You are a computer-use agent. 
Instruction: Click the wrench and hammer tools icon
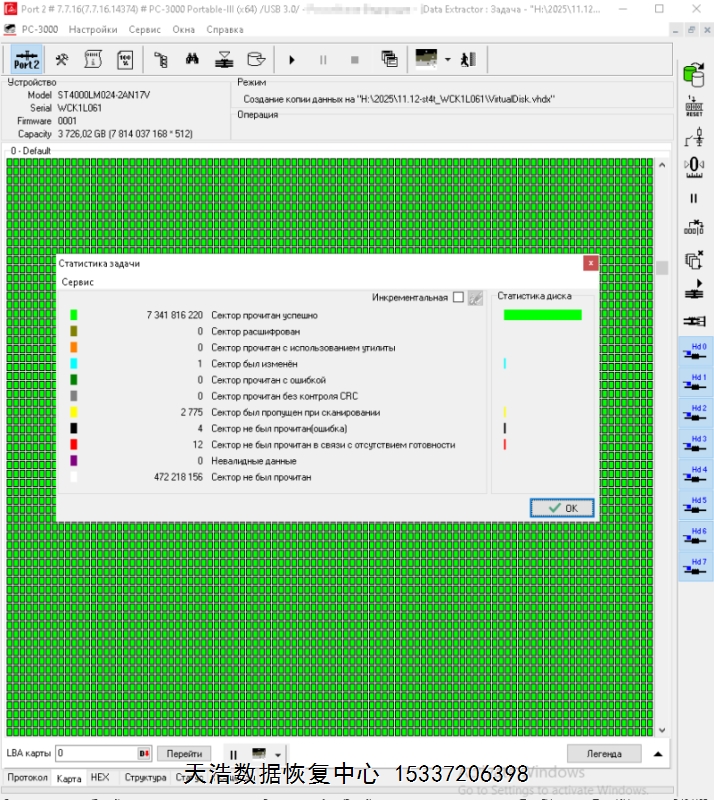point(60,59)
